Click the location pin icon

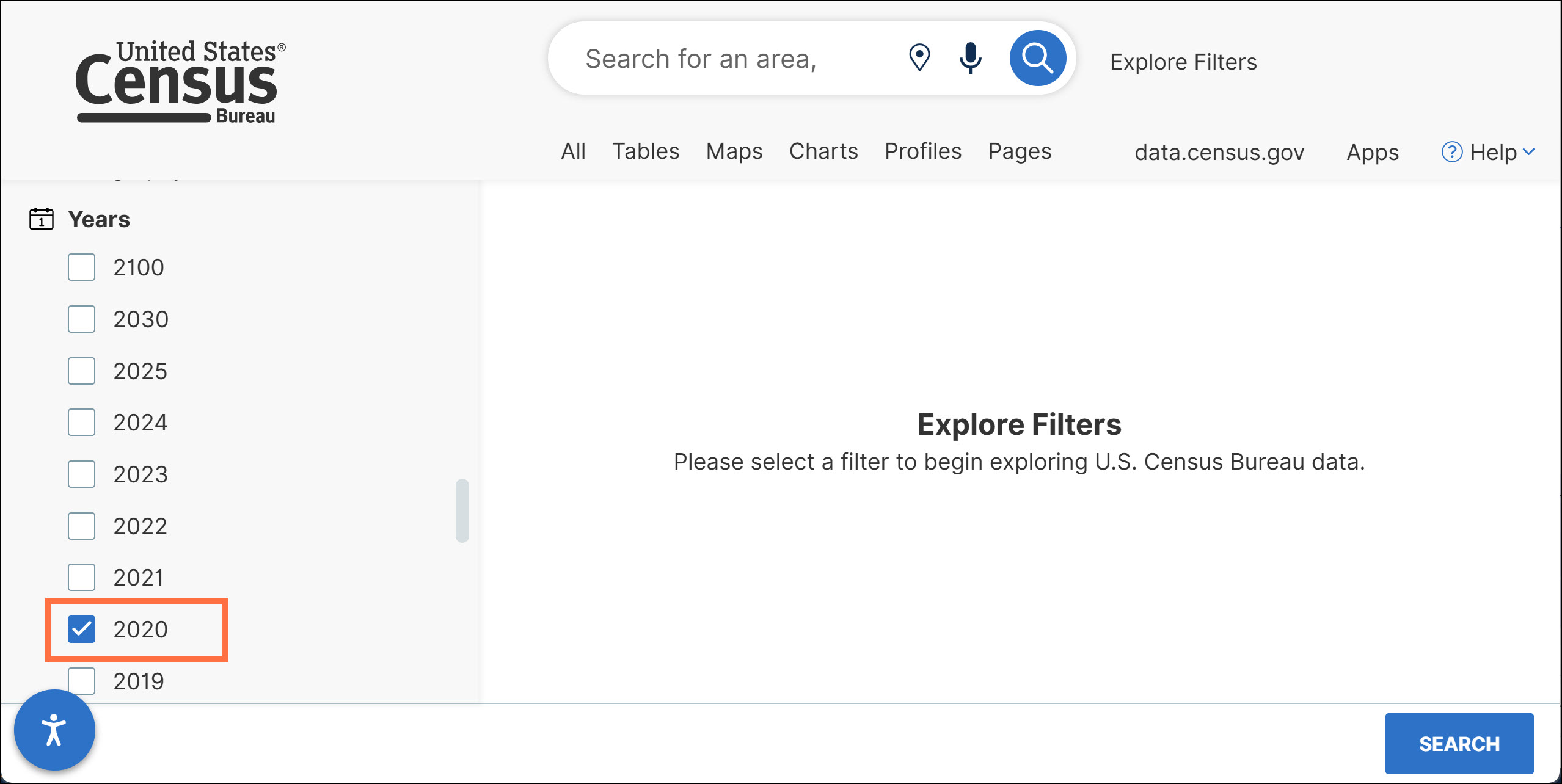click(x=919, y=58)
